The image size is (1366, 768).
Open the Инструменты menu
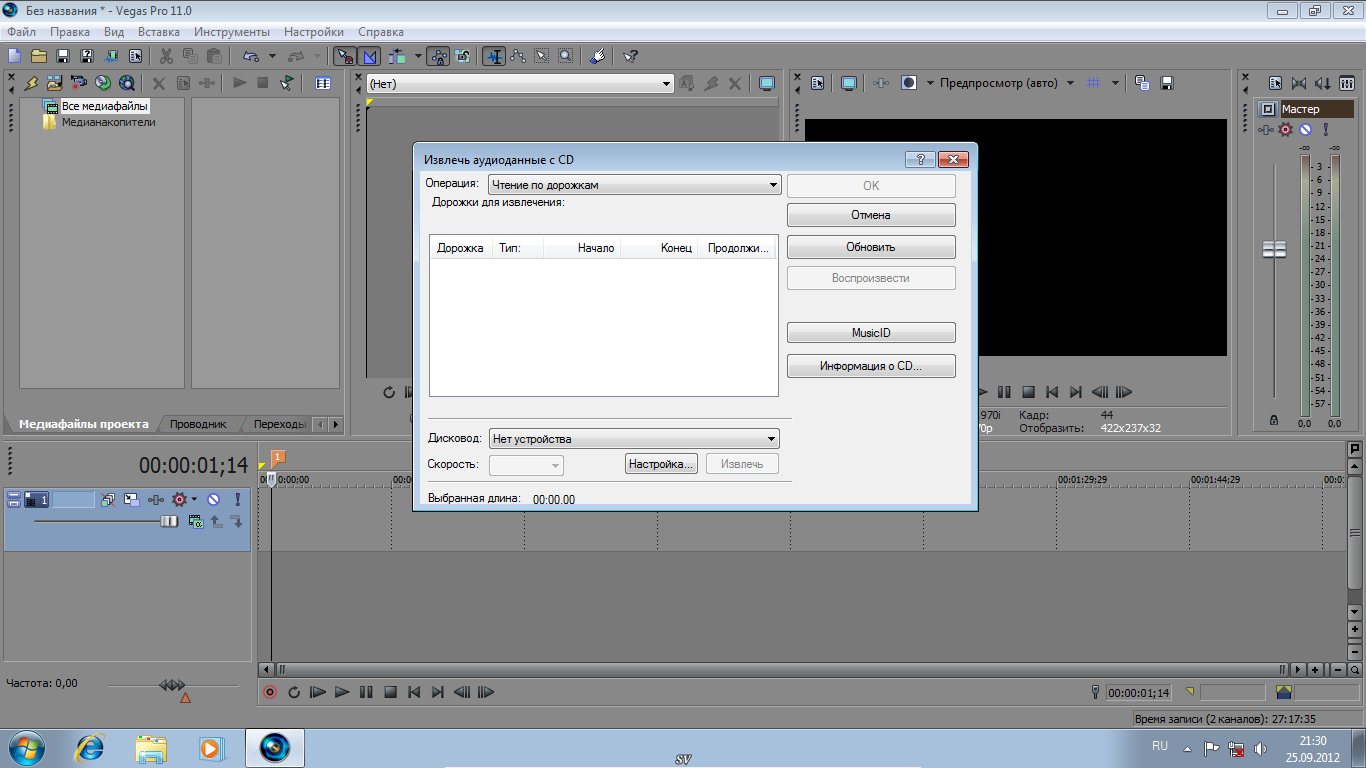(232, 32)
